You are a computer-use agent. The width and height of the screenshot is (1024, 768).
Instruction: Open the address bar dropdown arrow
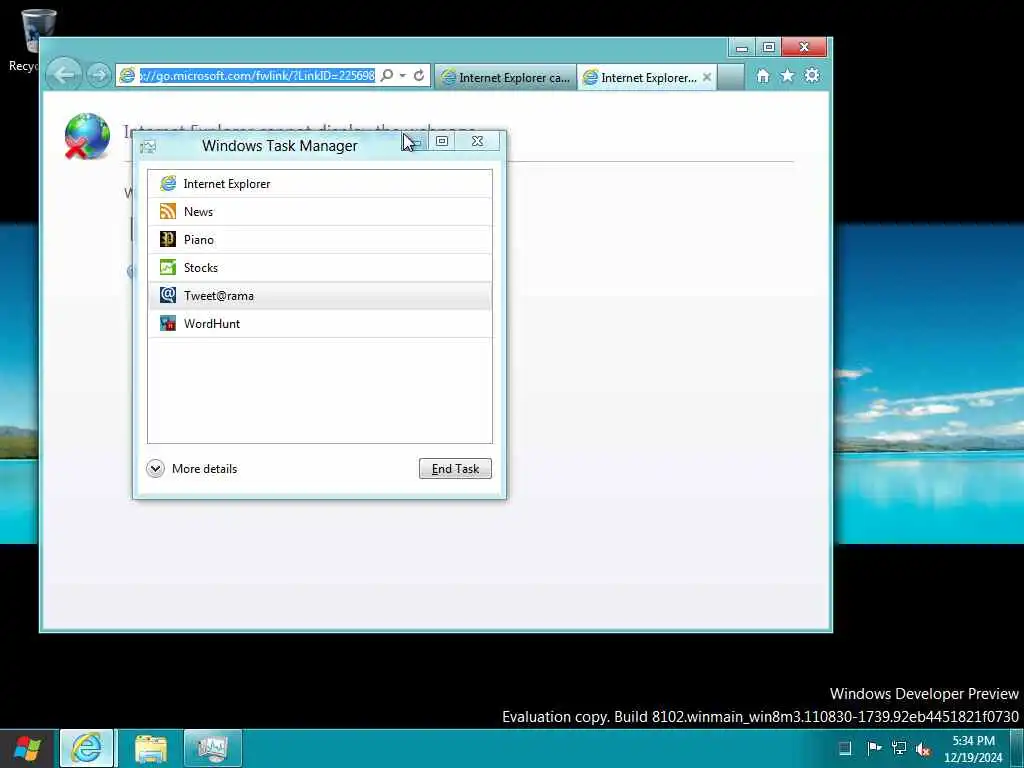tap(402, 76)
